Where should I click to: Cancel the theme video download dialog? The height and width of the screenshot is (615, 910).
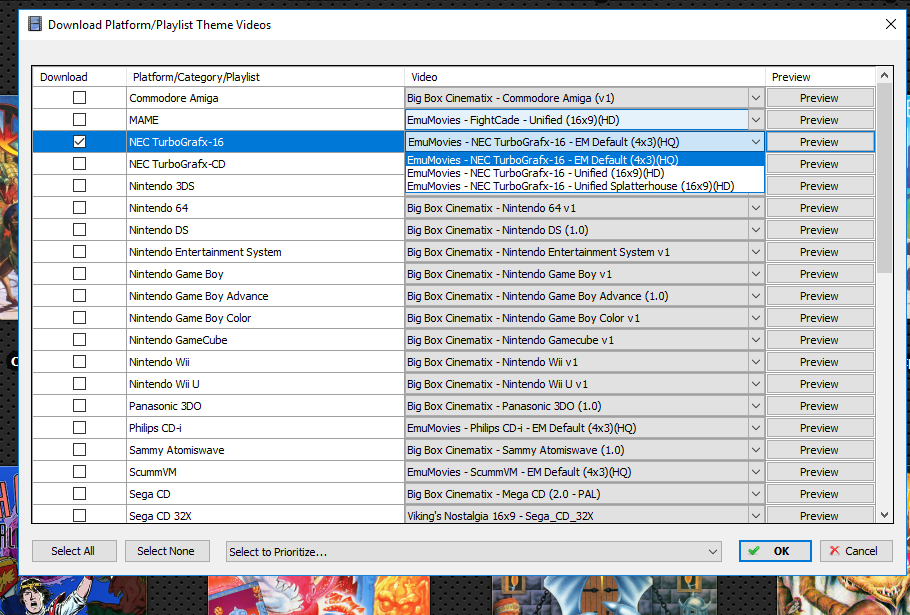[856, 551]
